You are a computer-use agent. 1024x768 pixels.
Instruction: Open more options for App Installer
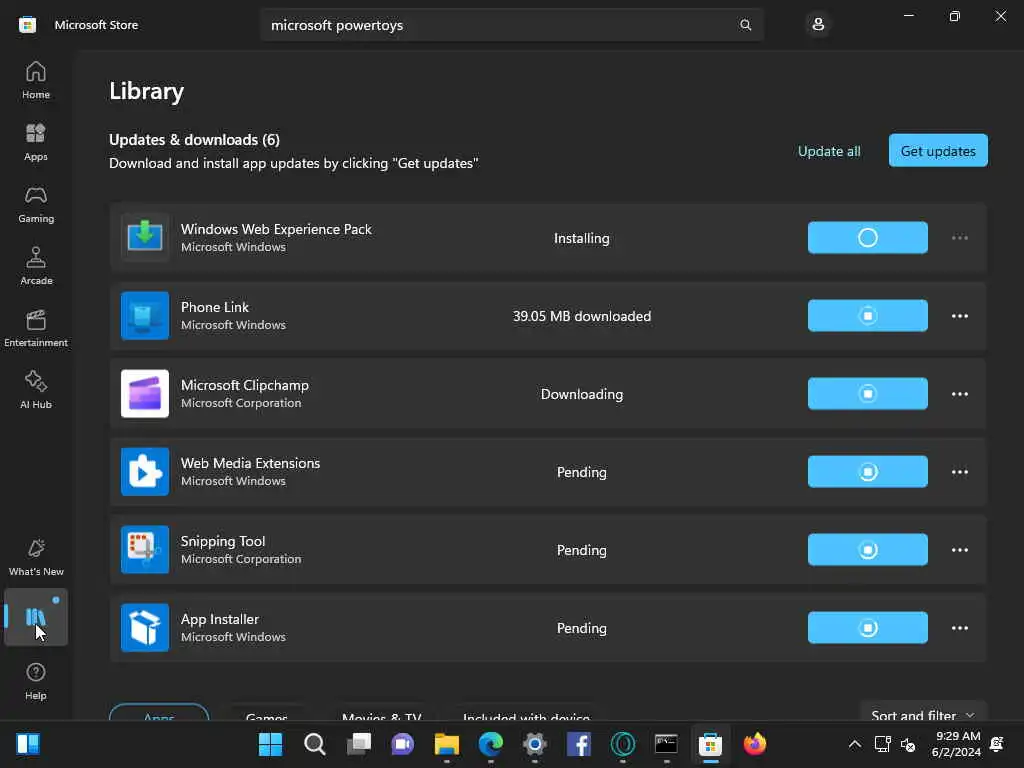coord(959,628)
